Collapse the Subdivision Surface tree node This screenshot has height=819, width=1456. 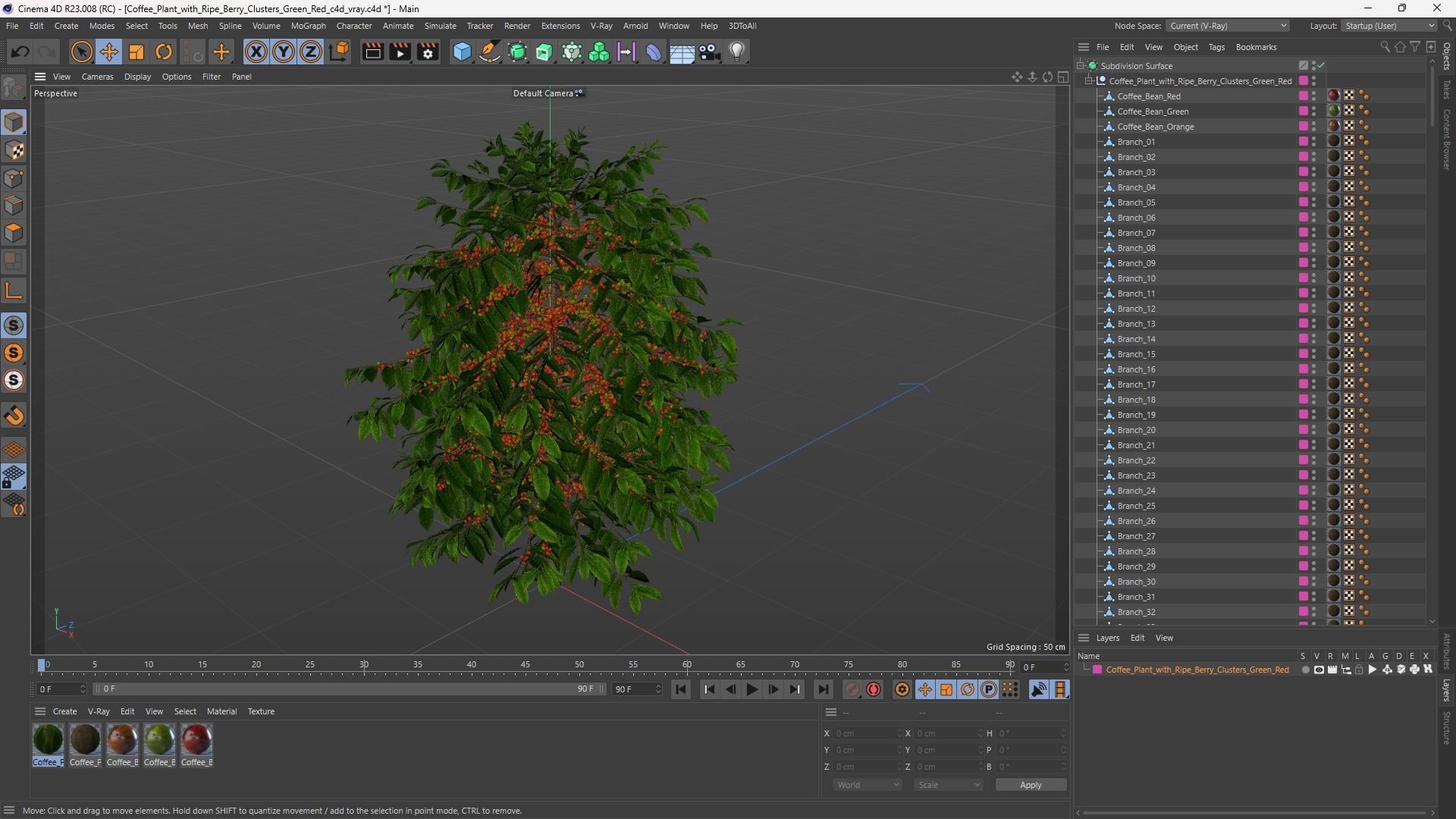1081,65
